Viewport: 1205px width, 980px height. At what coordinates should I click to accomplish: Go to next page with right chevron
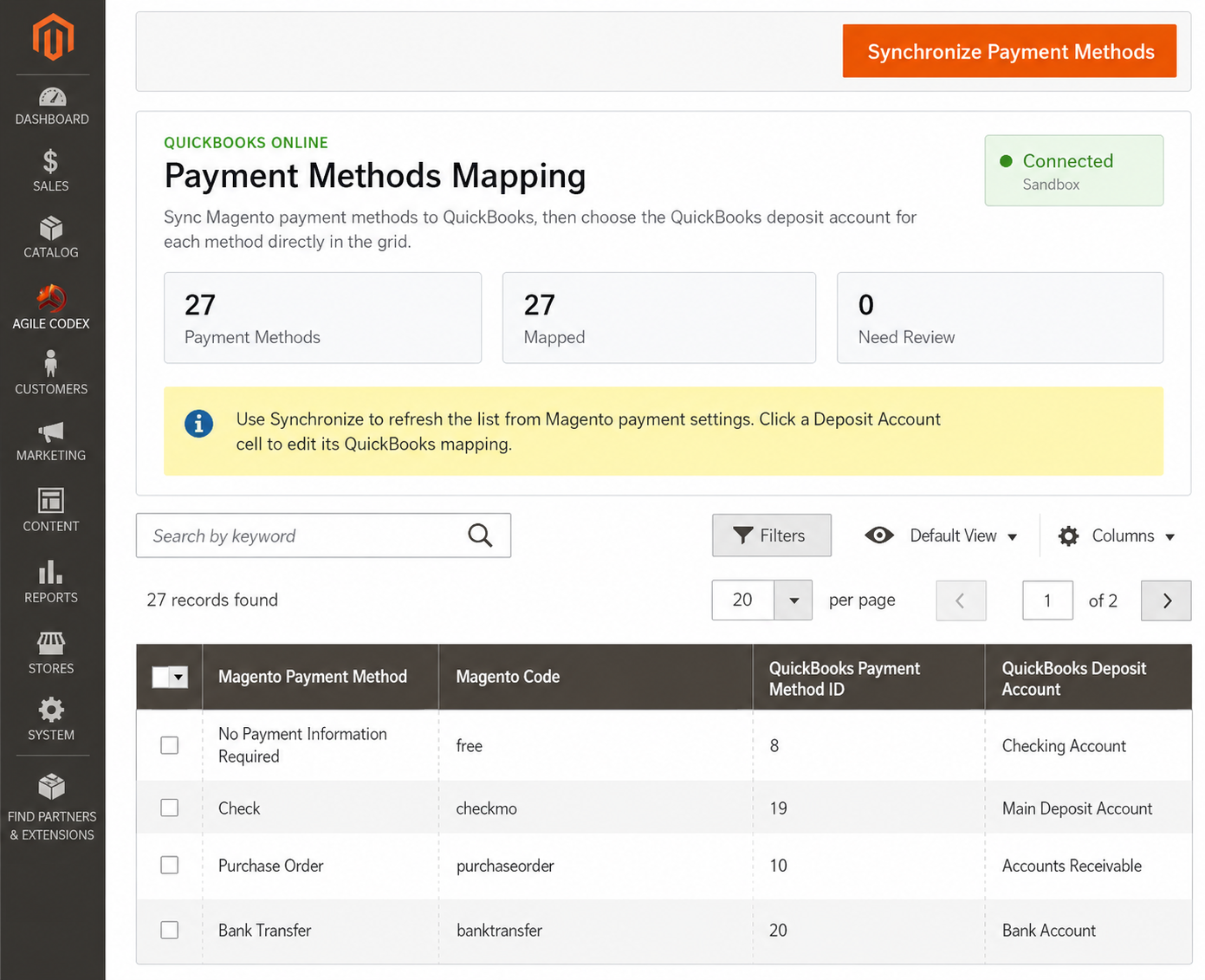(x=1166, y=600)
